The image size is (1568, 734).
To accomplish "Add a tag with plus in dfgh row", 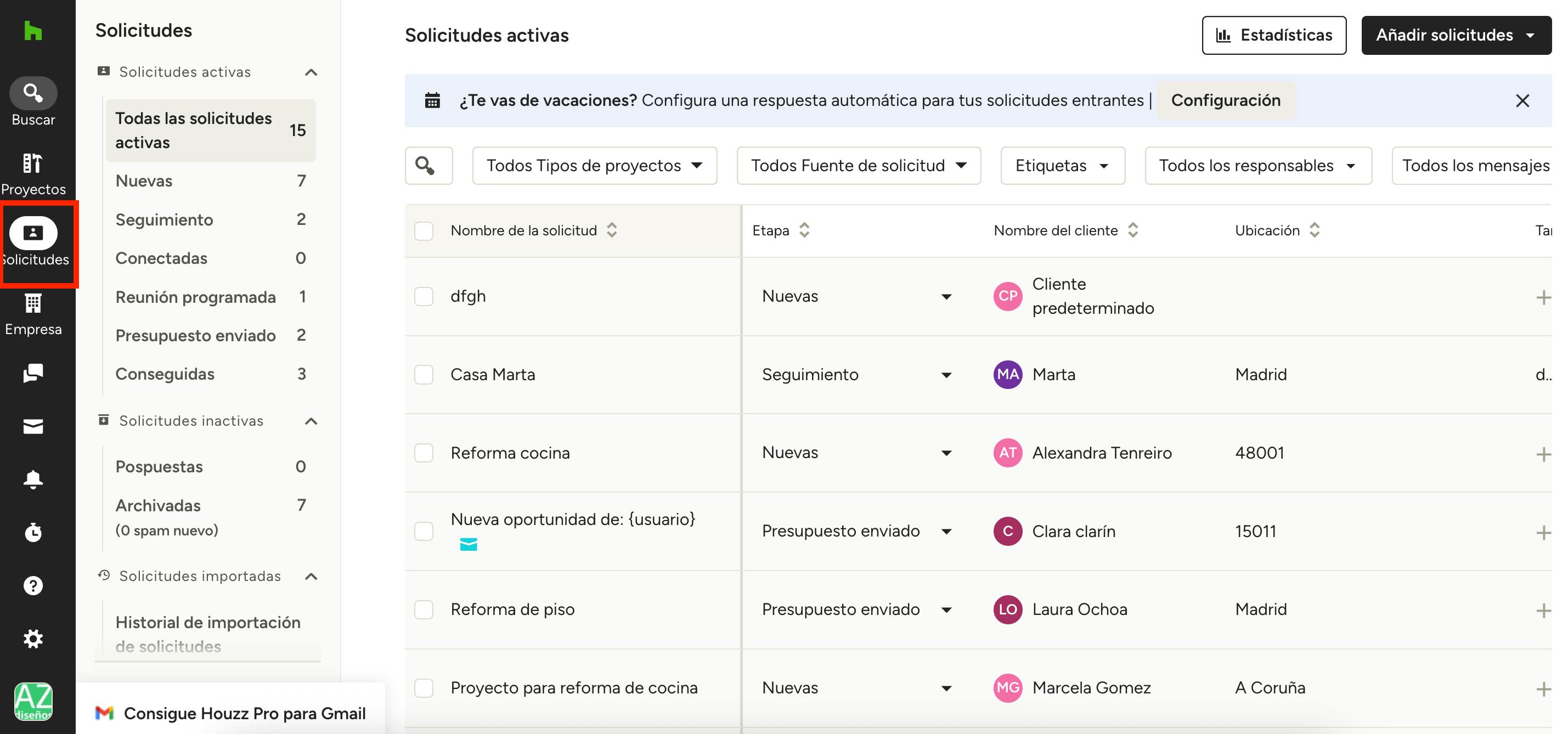I will (x=1543, y=298).
